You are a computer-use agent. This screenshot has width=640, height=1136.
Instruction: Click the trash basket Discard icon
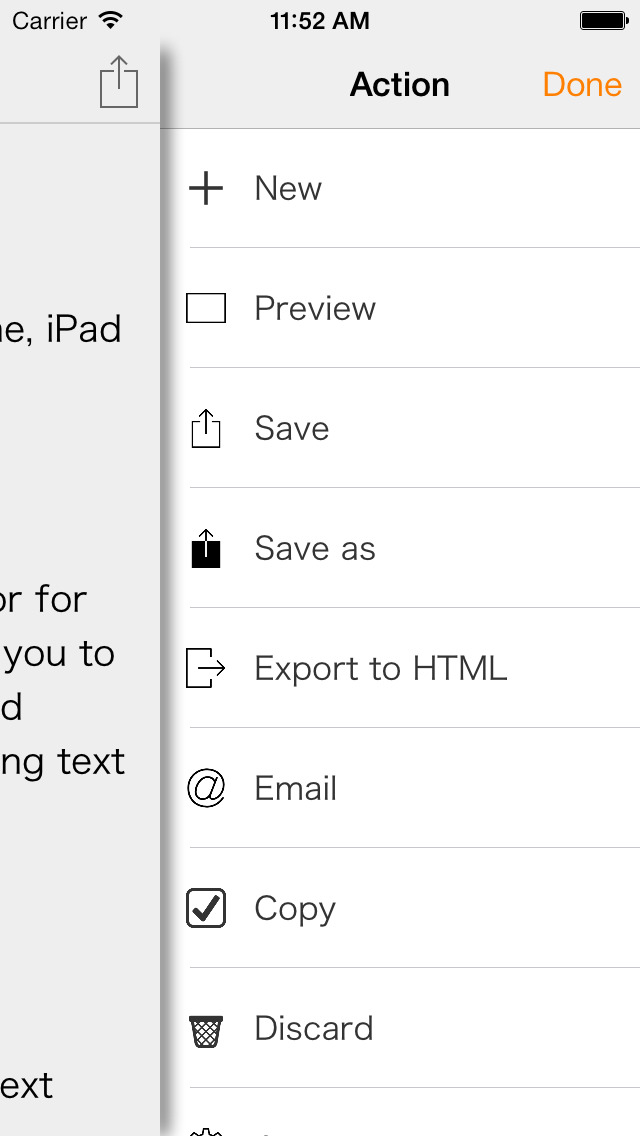[206, 1029]
